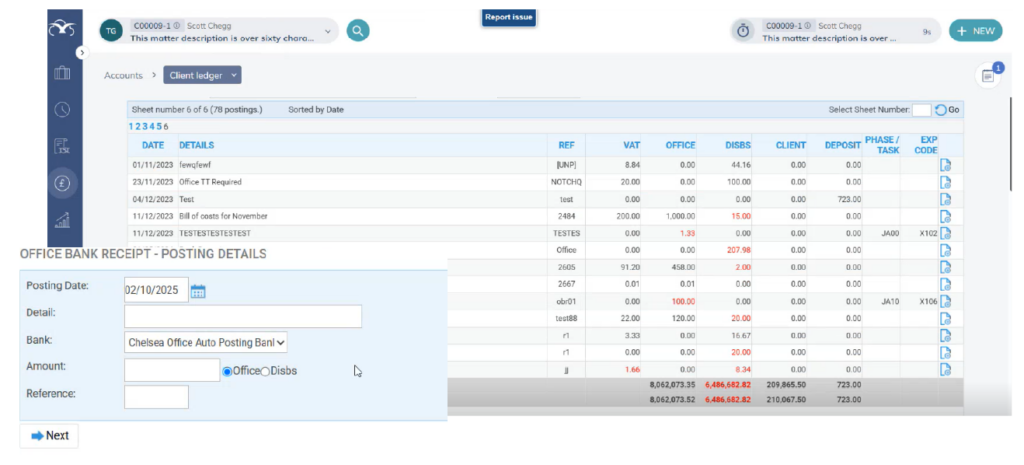Click the NEW button
This screenshot has width=1024, height=465.
coord(975,31)
